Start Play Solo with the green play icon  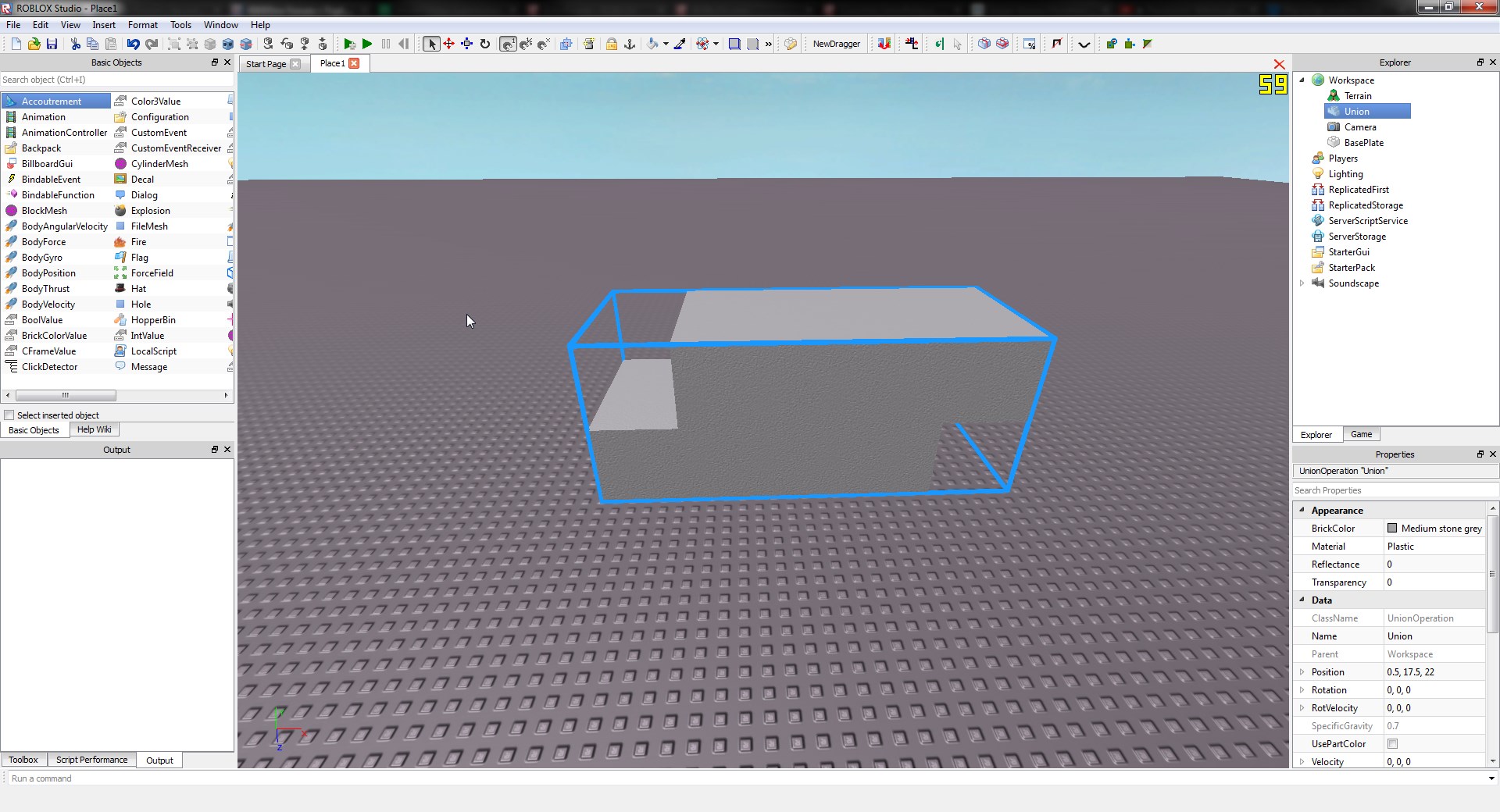(x=367, y=44)
